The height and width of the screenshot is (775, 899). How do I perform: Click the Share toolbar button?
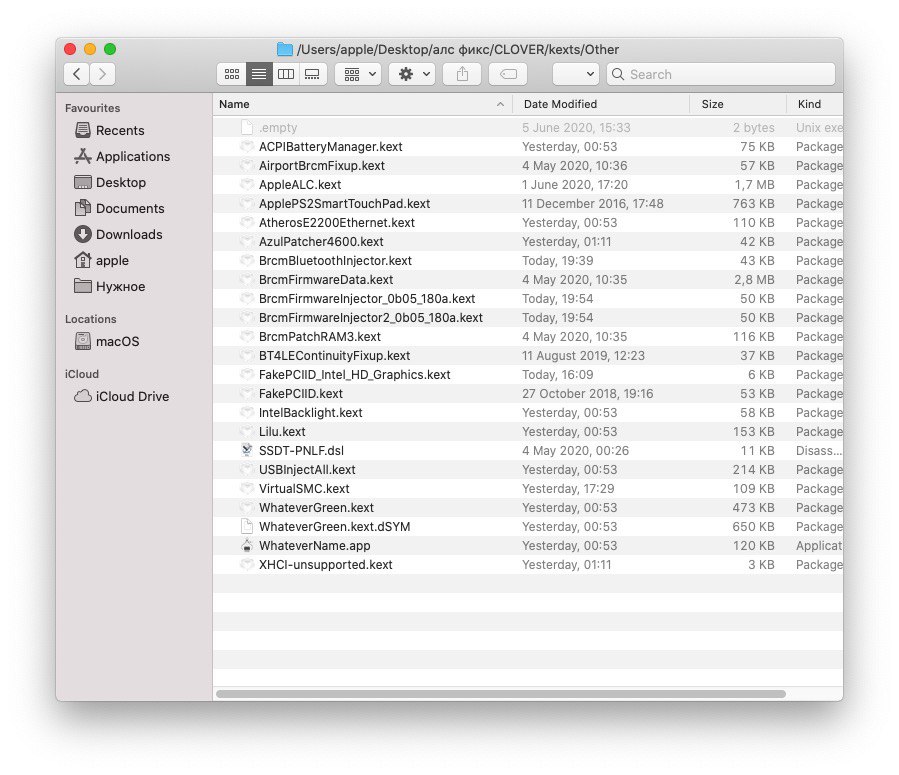pyautogui.click(x=462, y=74)
